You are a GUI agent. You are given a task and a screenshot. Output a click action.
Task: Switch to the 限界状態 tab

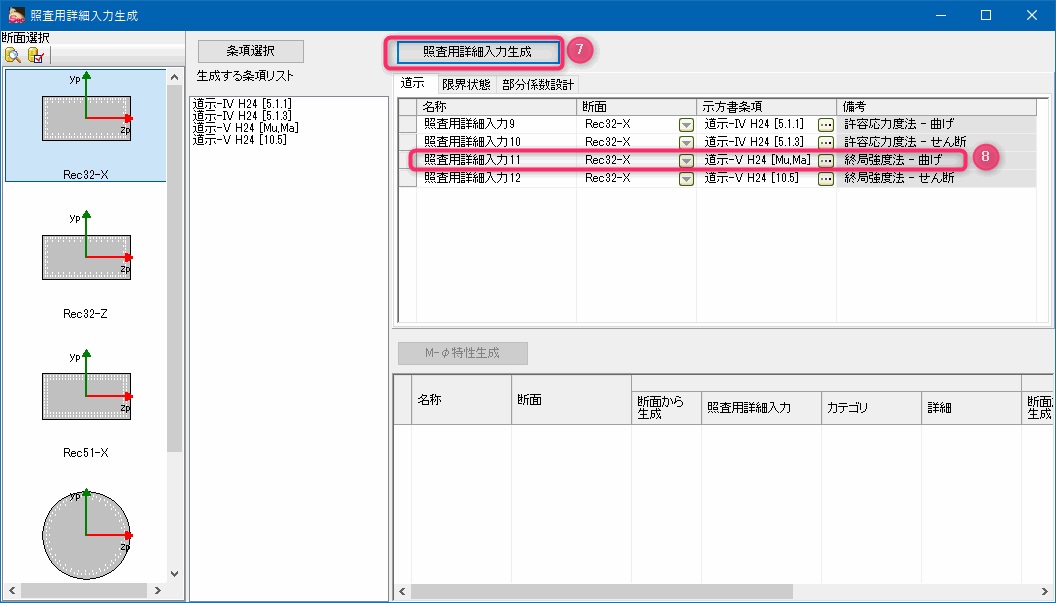pyautogui.click(x=466, y=85)
